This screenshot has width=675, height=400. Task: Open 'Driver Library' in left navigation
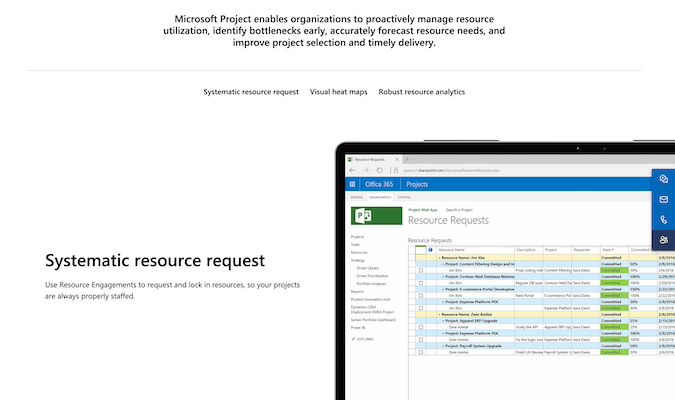coord(368,268)
